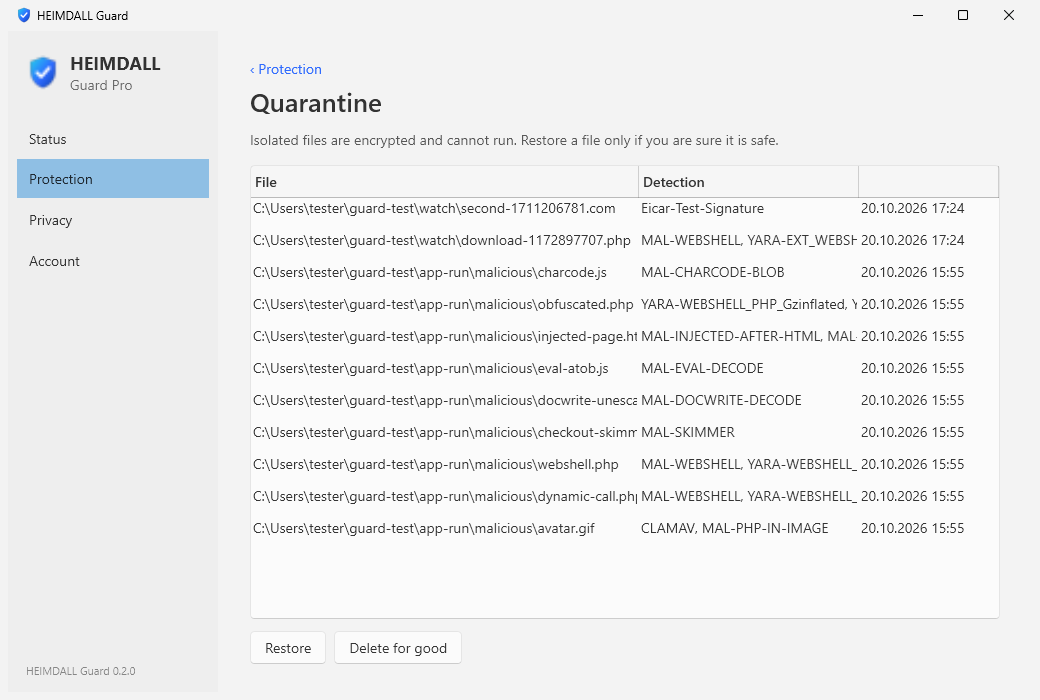
Task: Click the 15:55 date of the avatar.gif row
Action: point(912,528)
